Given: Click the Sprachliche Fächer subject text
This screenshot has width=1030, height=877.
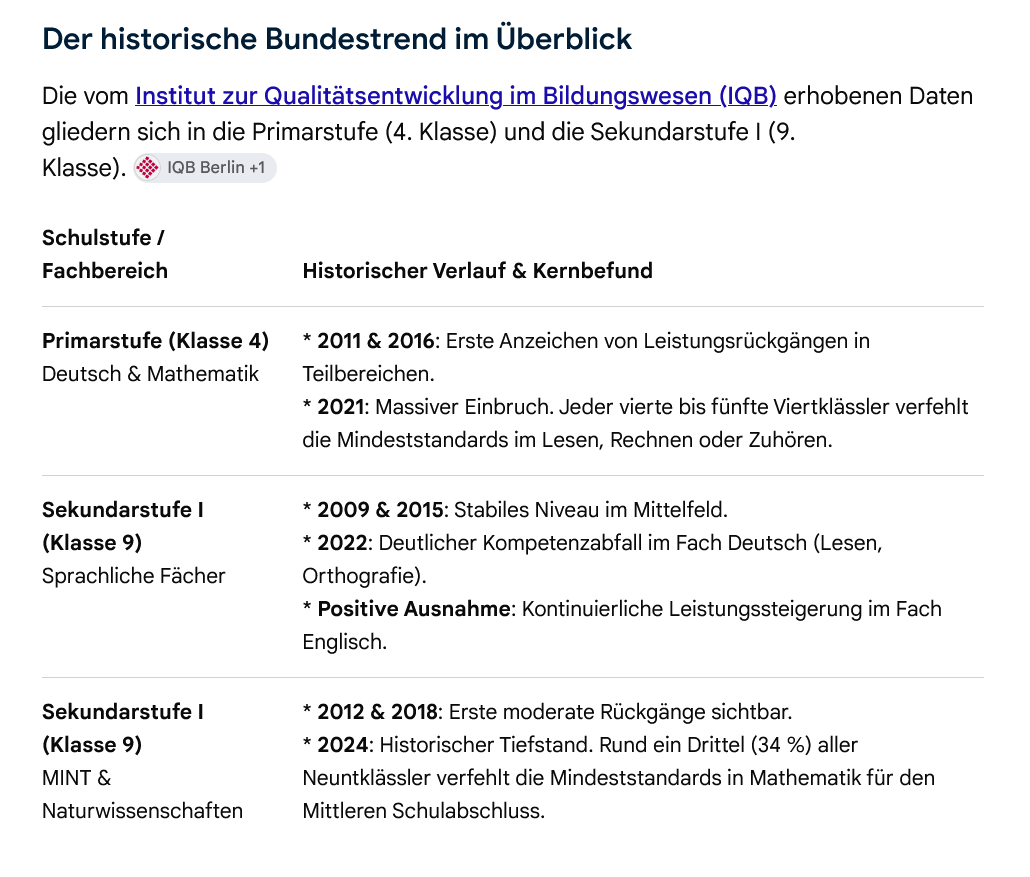Looking at the screenshot, I should [133, 576].
